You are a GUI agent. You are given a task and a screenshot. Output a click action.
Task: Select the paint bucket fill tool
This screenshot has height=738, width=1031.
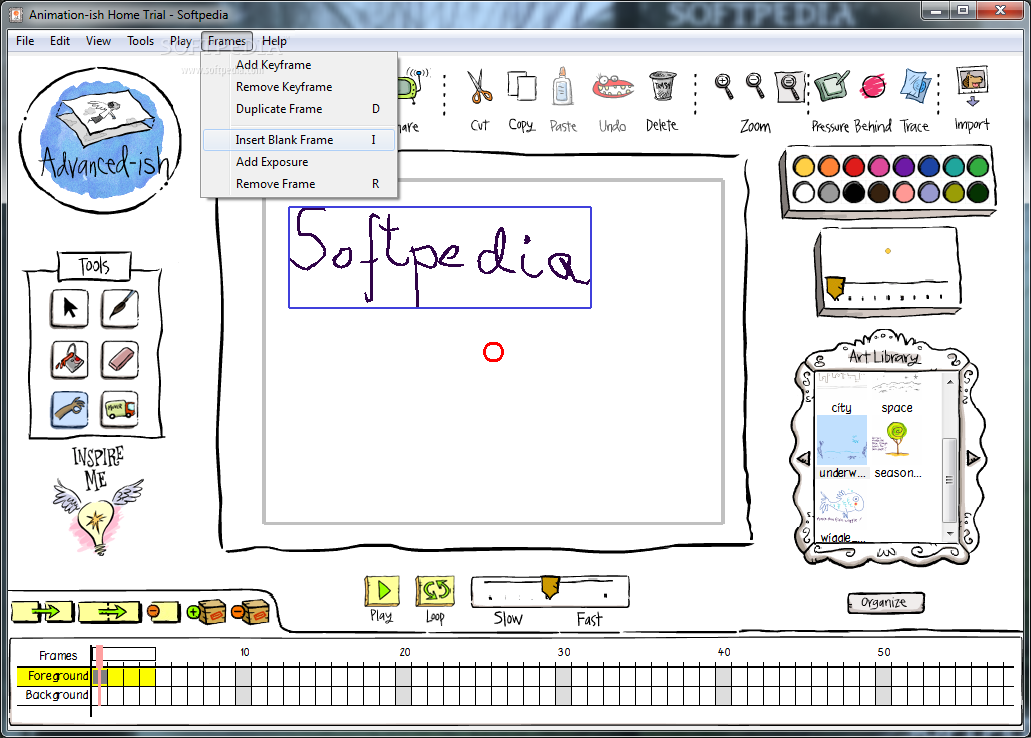69,359
